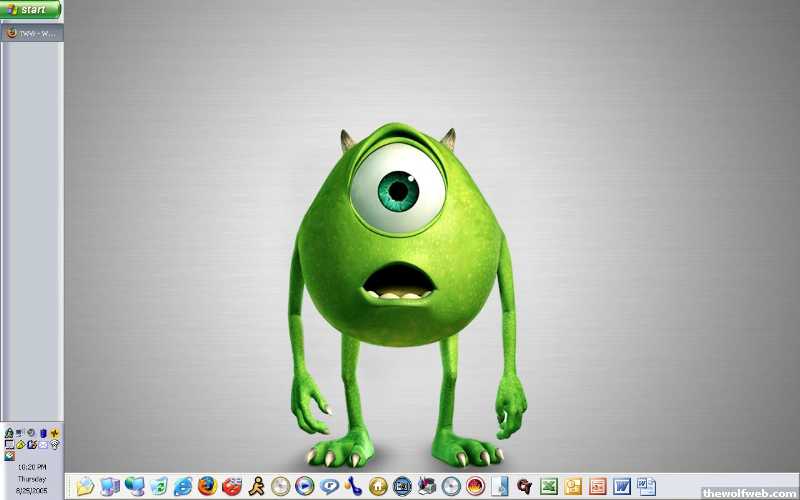Click the system tray icons above the clock
This screenshot has width=800, height=500.
(32, 438)
